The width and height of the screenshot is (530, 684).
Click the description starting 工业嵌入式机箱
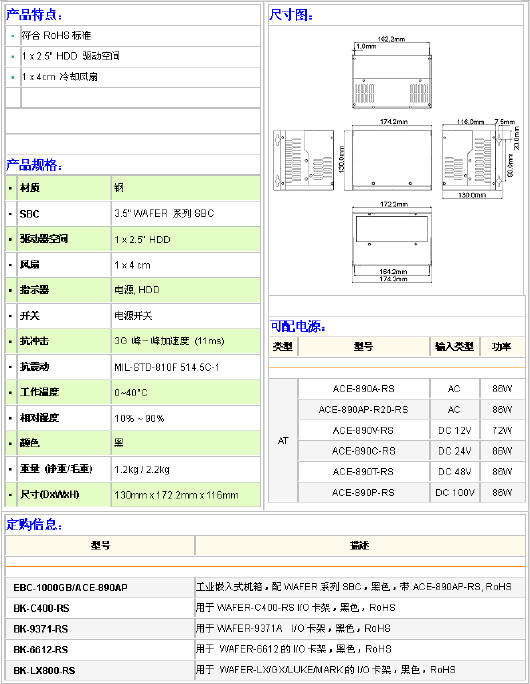click(353, 586)
